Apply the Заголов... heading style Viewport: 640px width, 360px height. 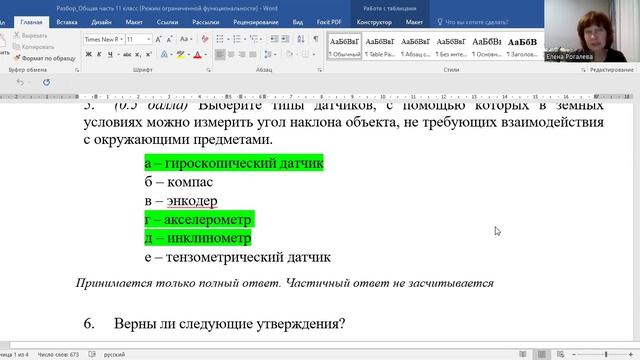tap(522, 47)
